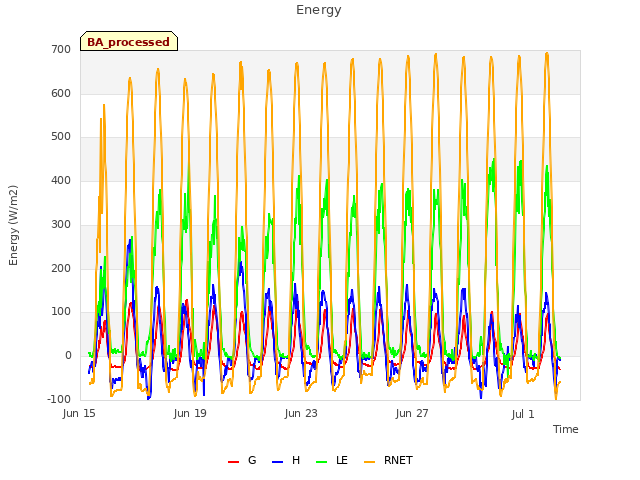Screen dimensions: 640x480
Task: Click the BA_processed annotation label
Action: 129,42
